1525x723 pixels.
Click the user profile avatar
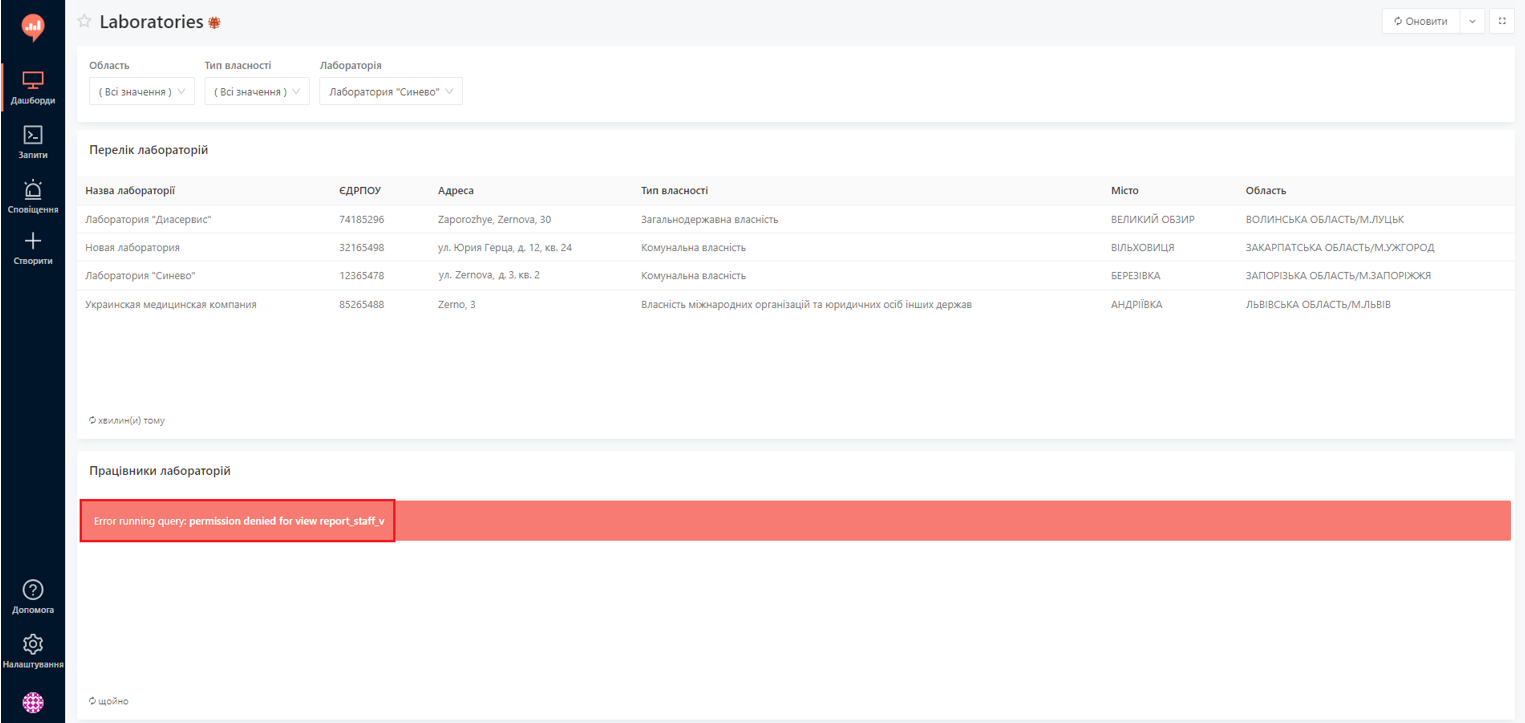point(33,703)
